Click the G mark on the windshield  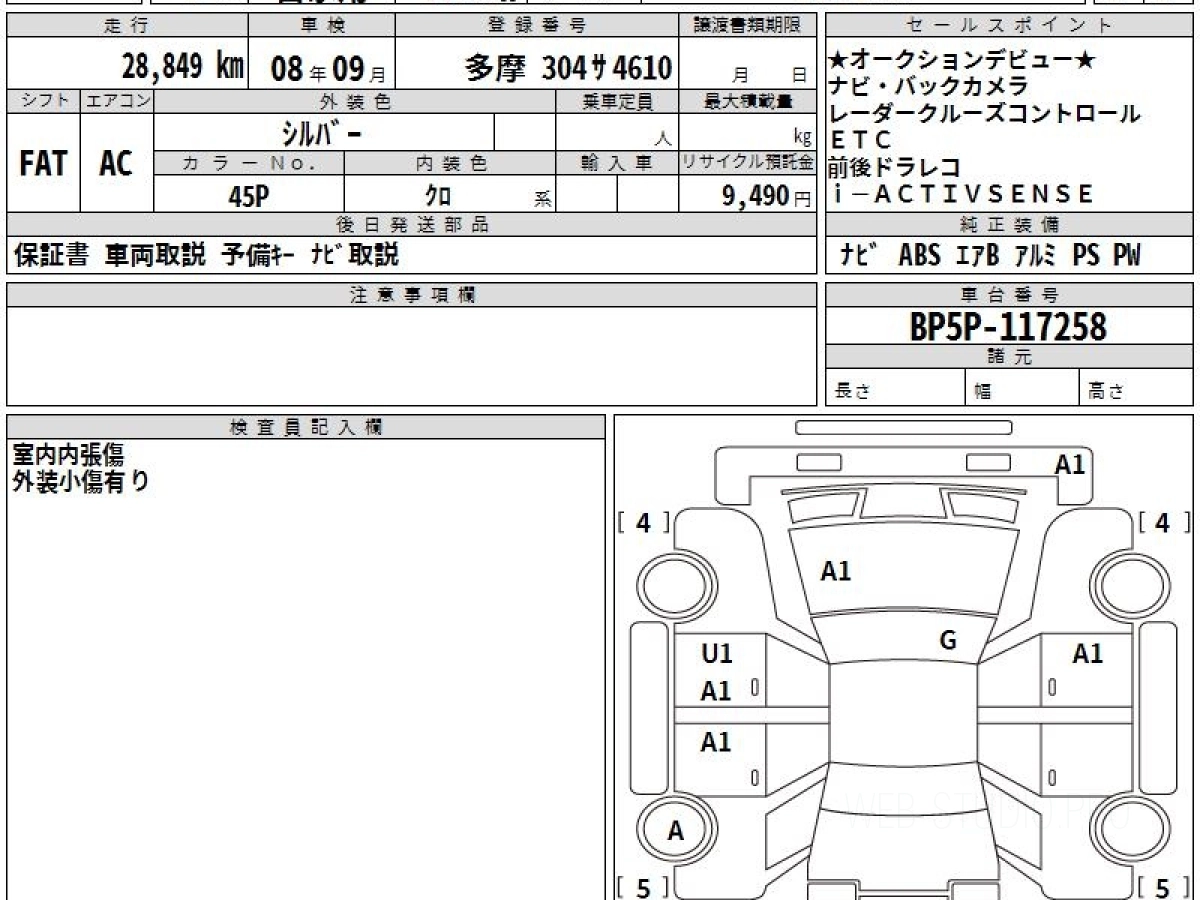click(948, 640)
